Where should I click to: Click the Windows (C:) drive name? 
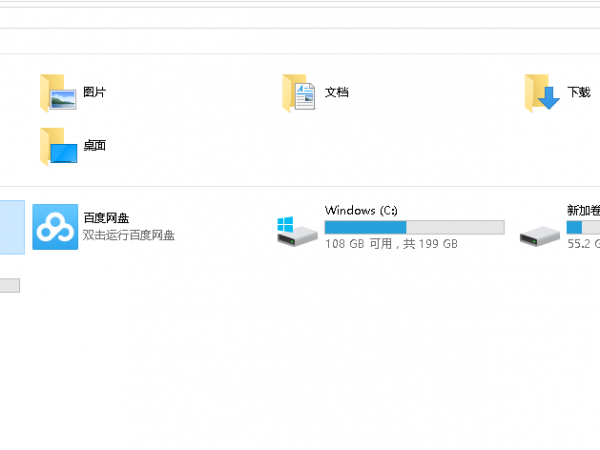pos(361,211)
